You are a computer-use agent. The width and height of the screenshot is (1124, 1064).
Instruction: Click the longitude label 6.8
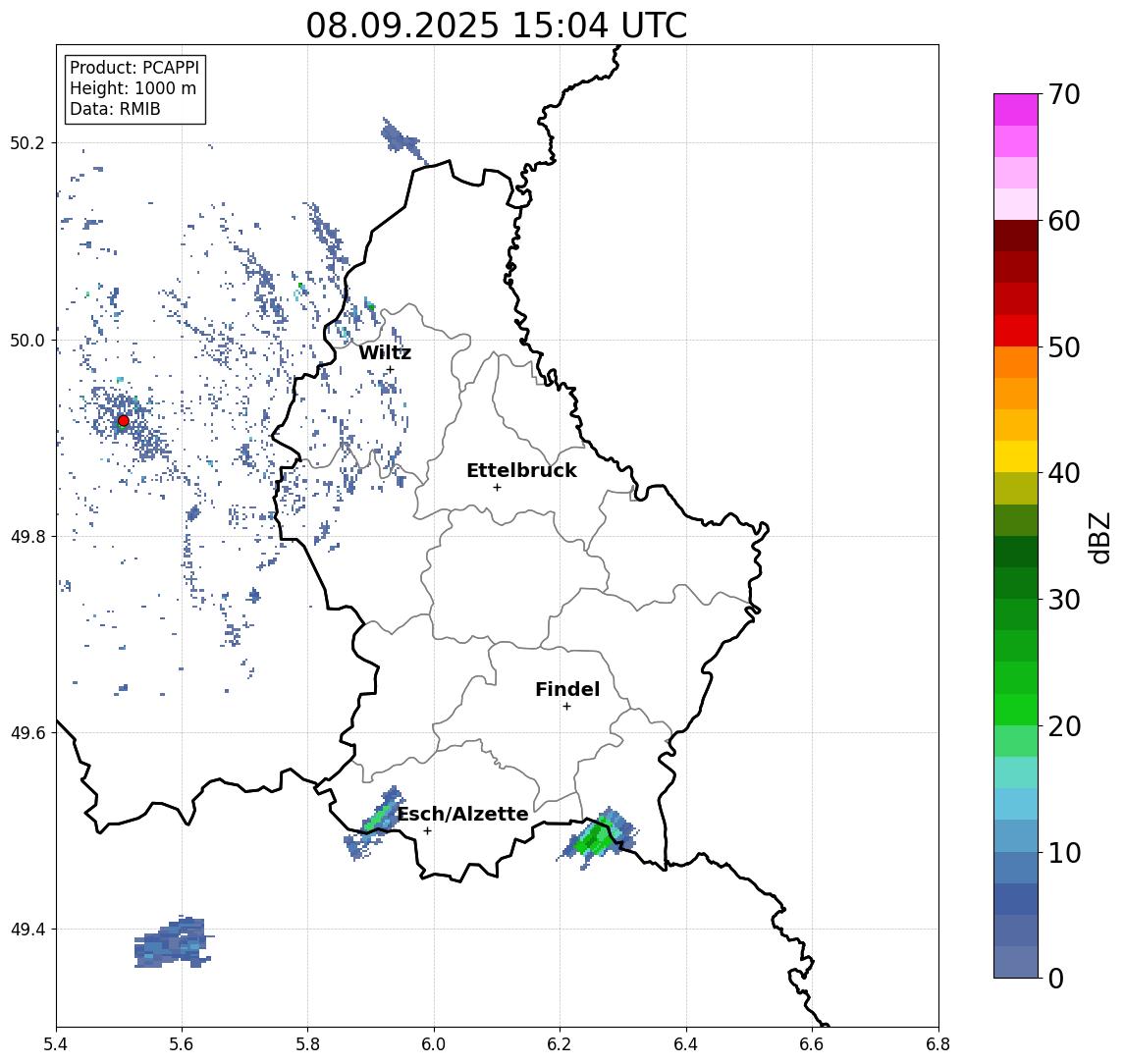937,1044
